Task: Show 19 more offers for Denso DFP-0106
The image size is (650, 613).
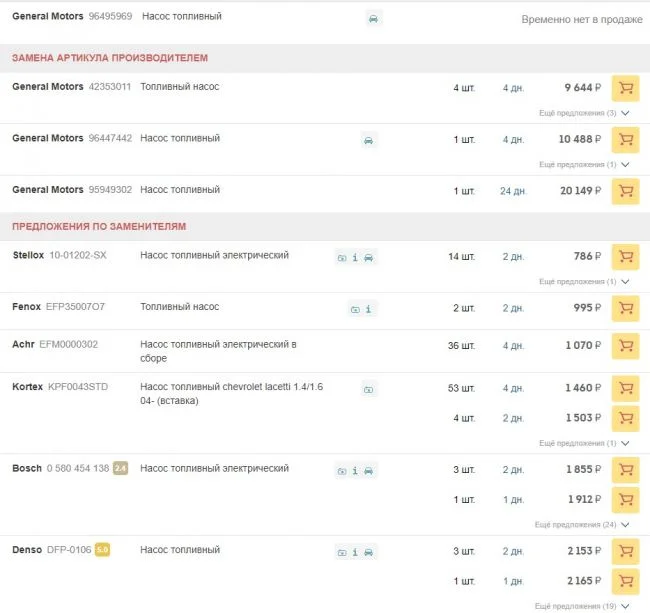Action: tap(582, 606)
